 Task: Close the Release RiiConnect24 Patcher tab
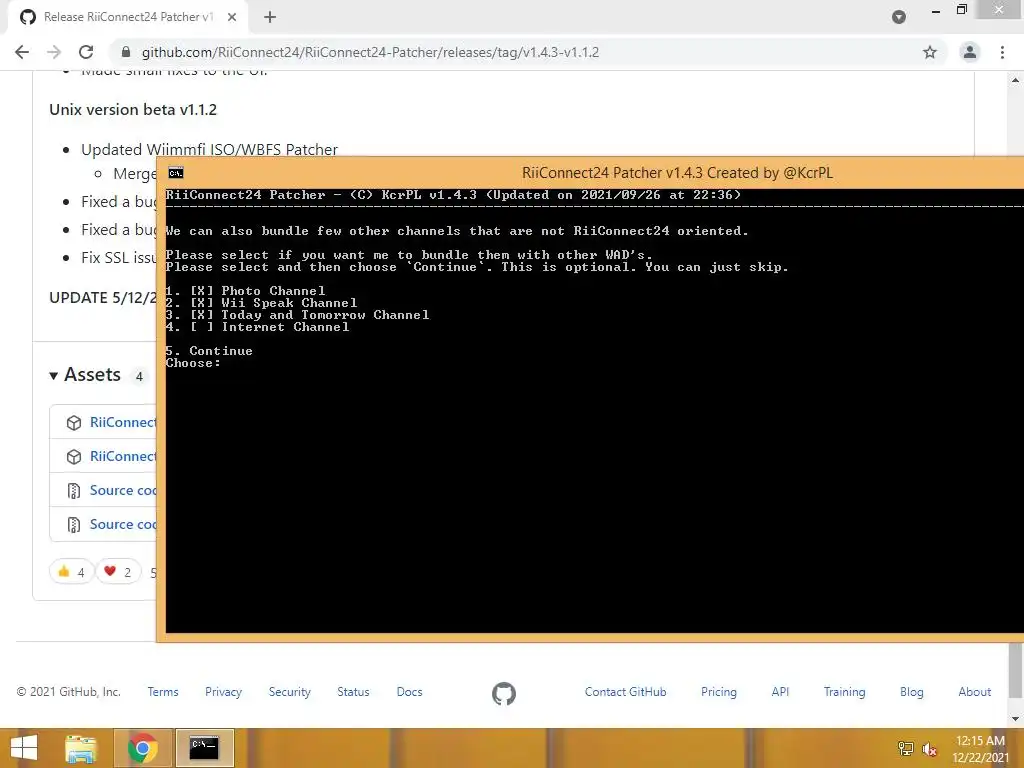(232, 17)
